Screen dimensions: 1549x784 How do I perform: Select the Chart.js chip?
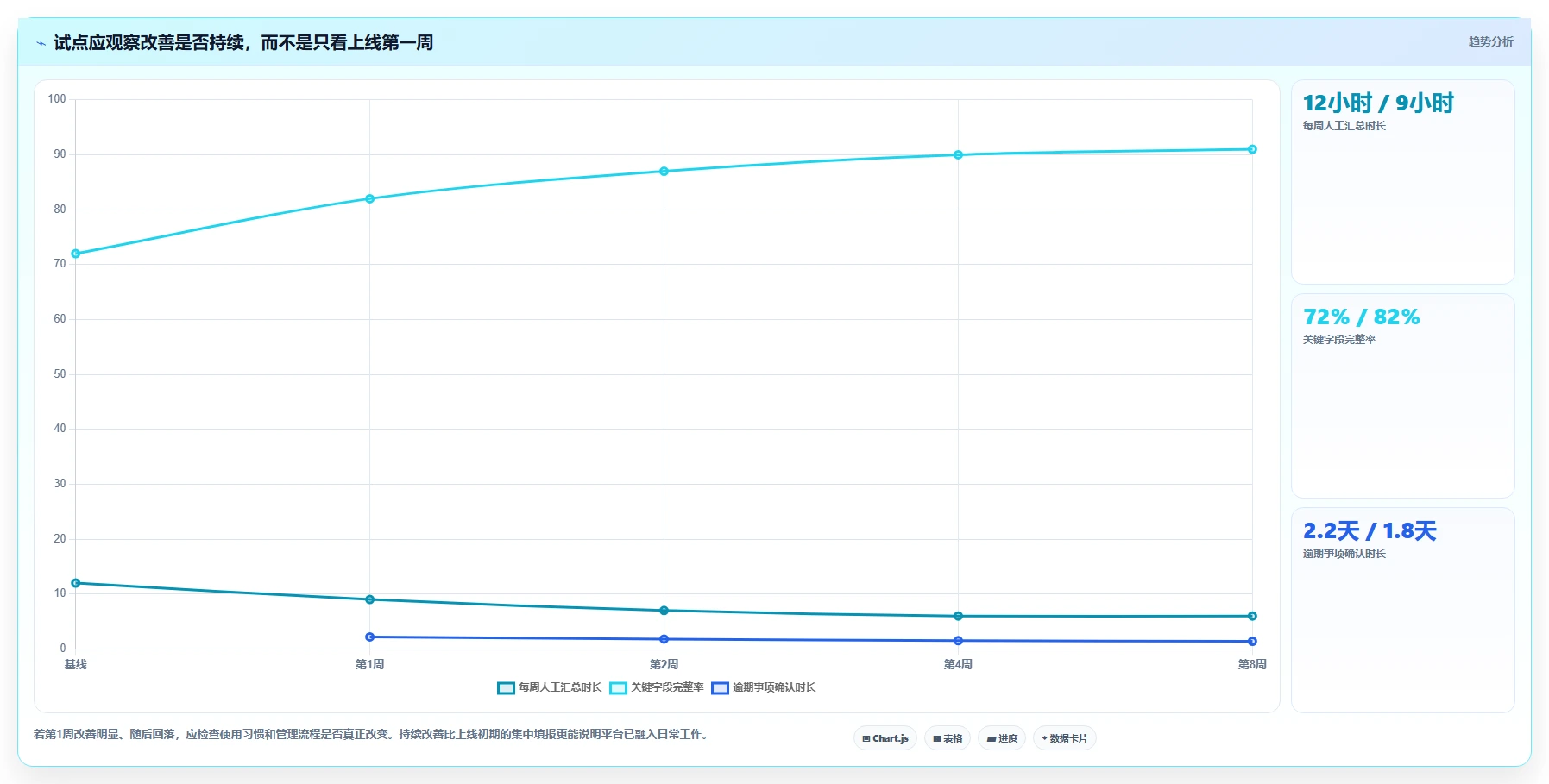pos(885,738)
